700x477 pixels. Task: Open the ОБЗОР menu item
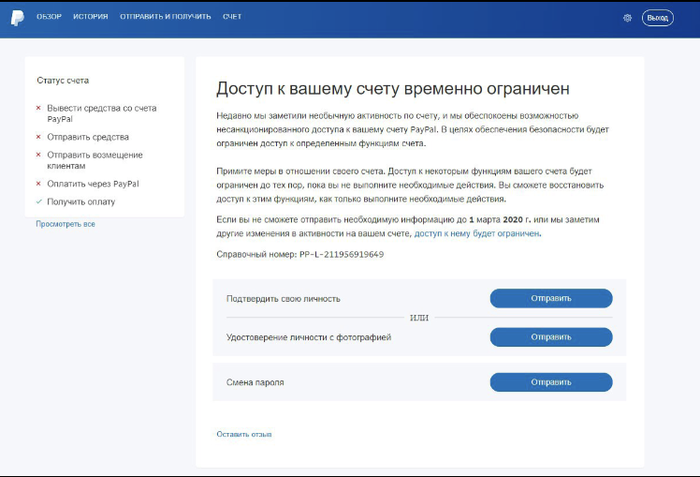pos(49,17)
